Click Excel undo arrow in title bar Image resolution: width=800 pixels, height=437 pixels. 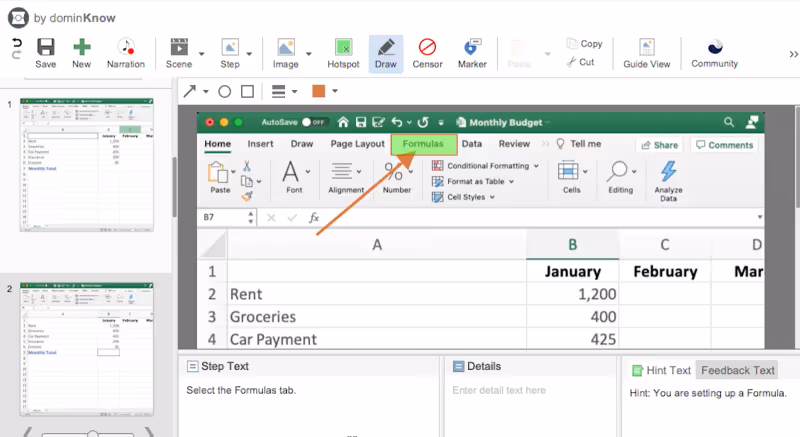point(397,122)
